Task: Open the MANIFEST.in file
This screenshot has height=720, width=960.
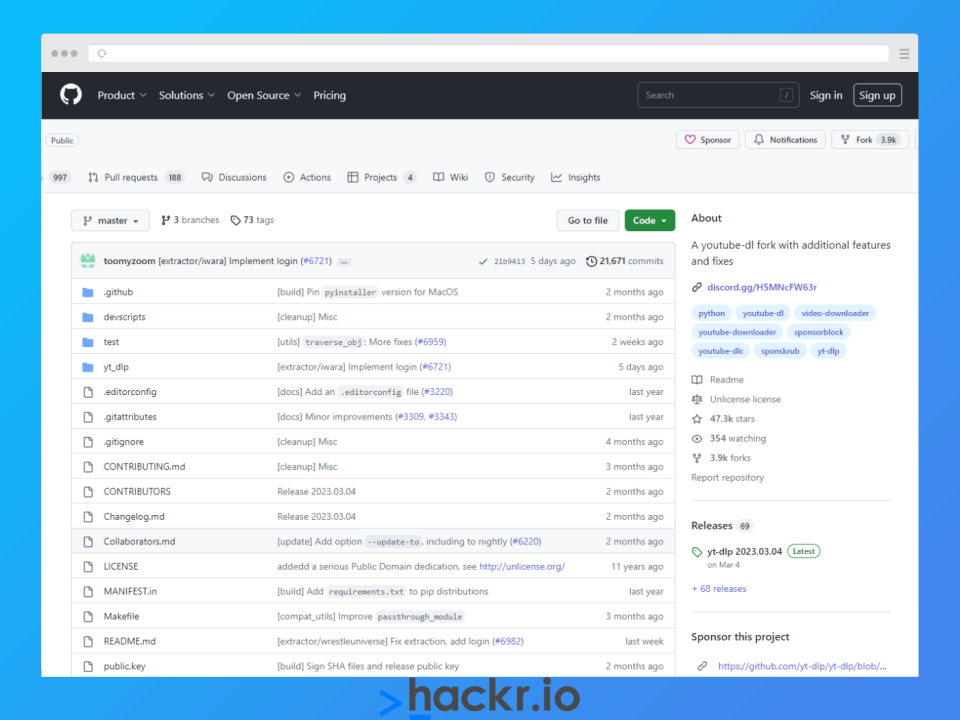Action: (x=130, y=591)
